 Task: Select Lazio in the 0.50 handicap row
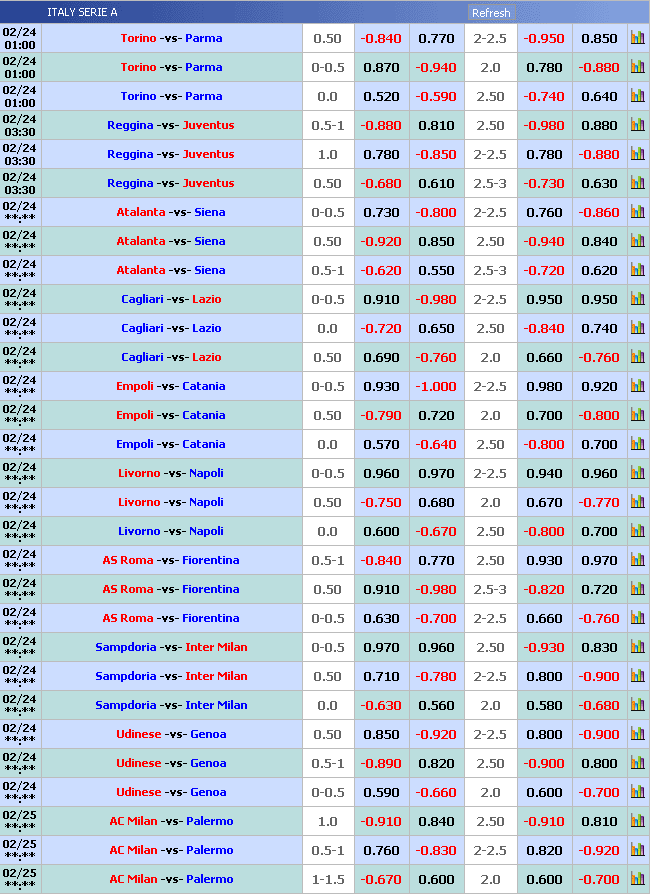pos(207,357)
